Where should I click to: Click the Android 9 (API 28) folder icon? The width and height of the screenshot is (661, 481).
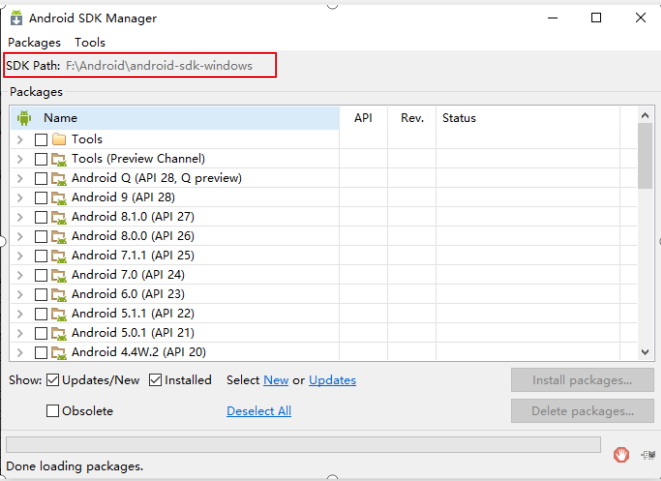click(x=59, y=198)
